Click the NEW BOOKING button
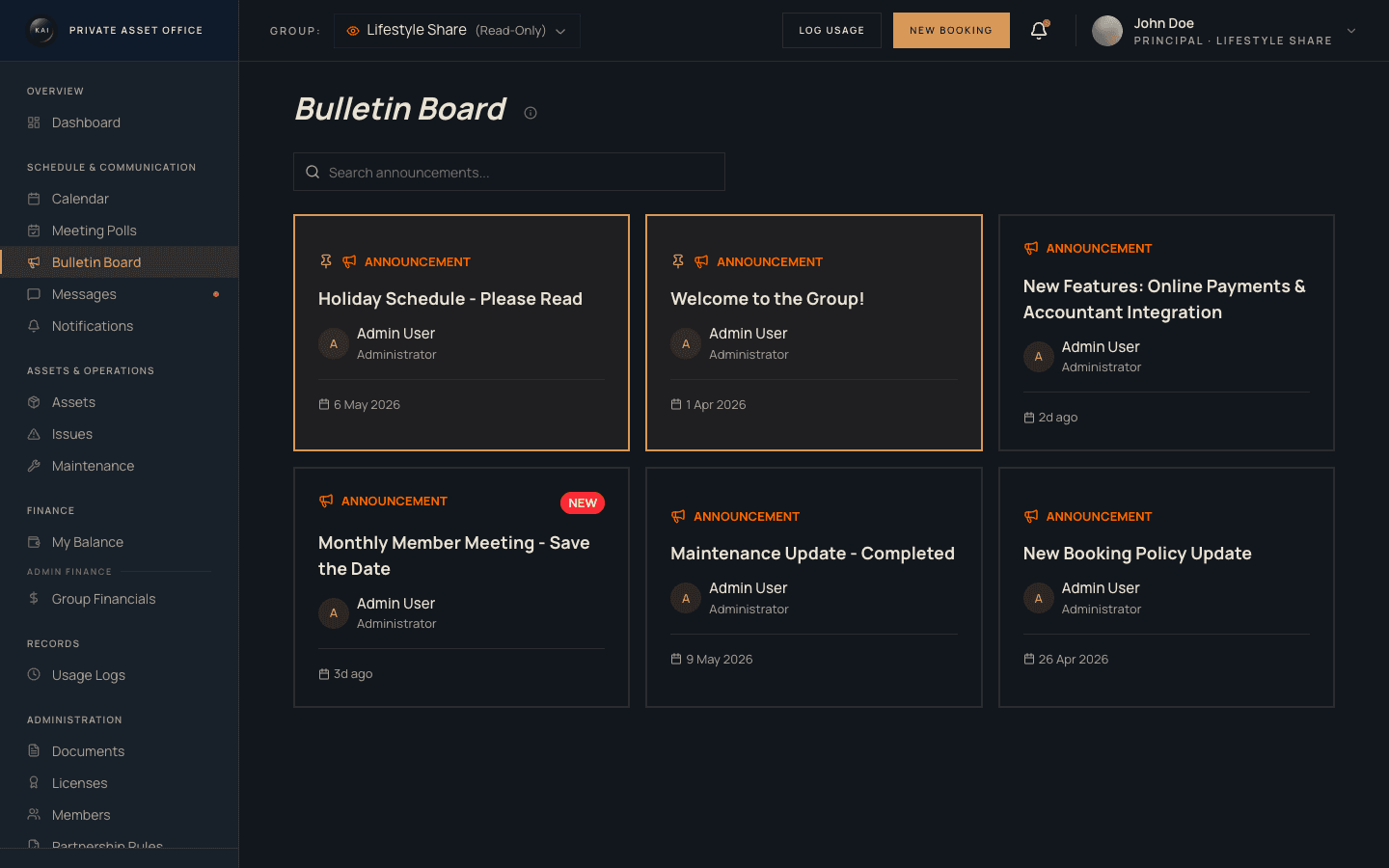Image resolution: width=1389 pixels, height=868 pixels. tap(951, 31)
